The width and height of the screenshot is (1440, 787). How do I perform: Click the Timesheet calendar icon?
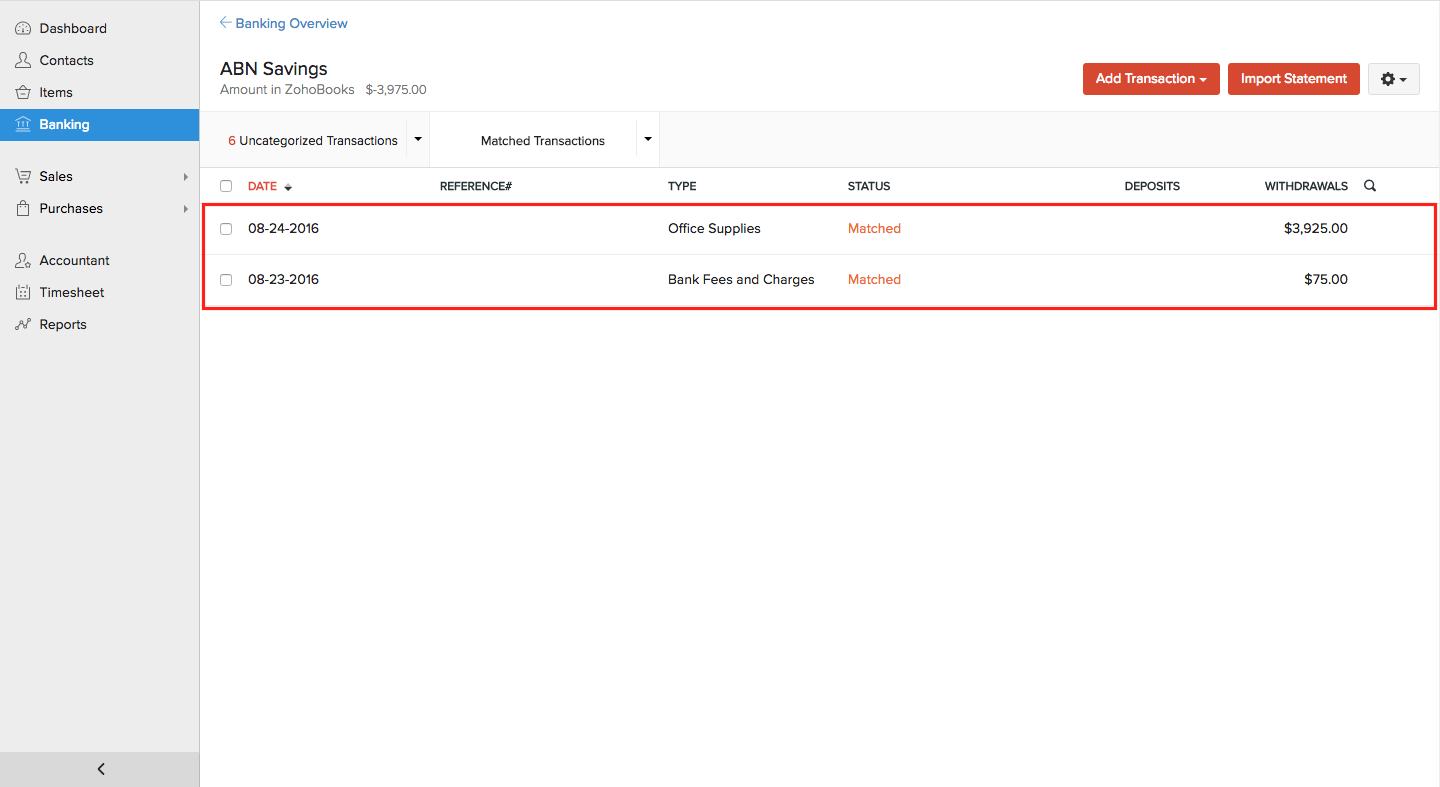(22, 292)
